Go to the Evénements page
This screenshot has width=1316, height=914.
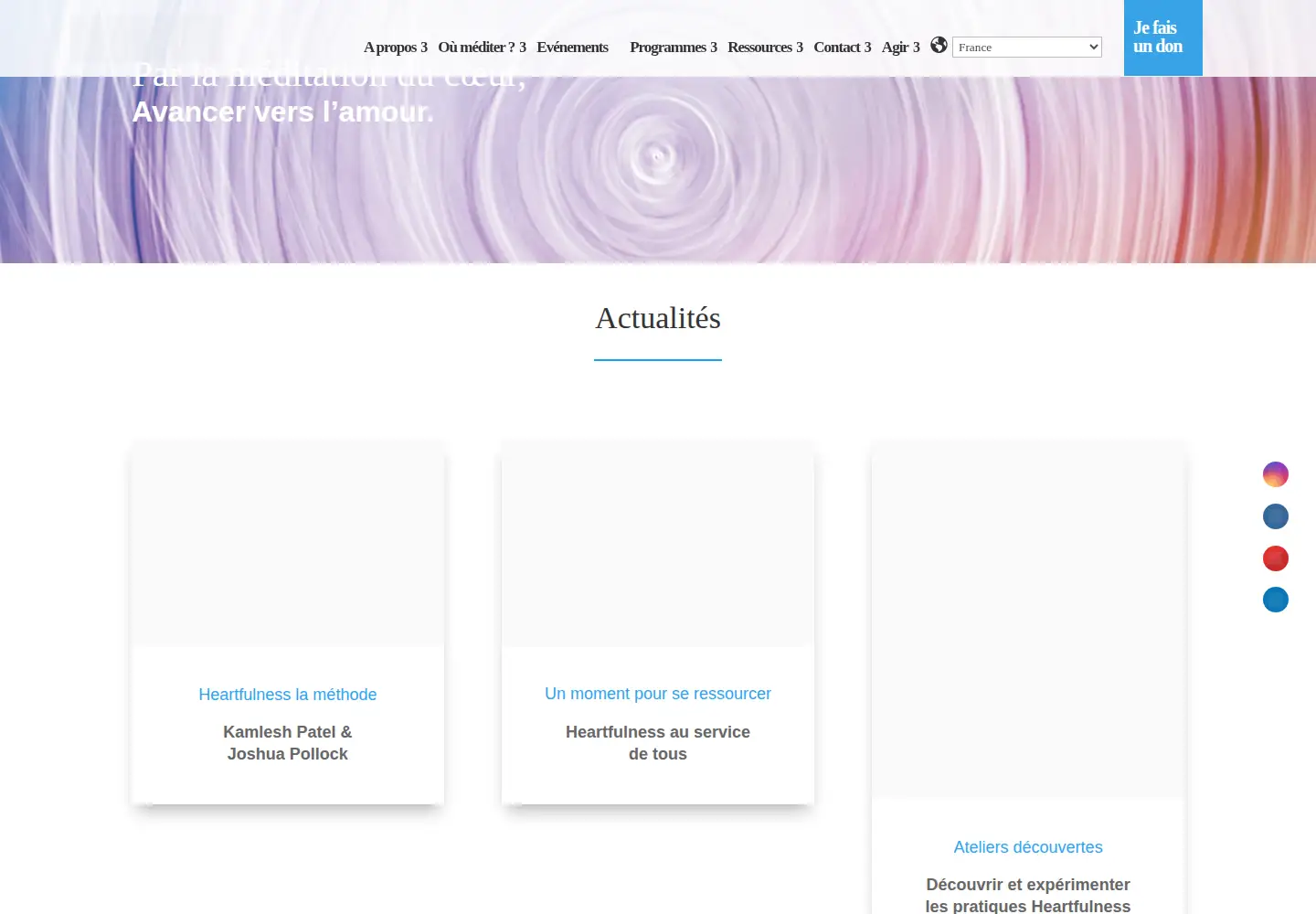pos(572,48)
